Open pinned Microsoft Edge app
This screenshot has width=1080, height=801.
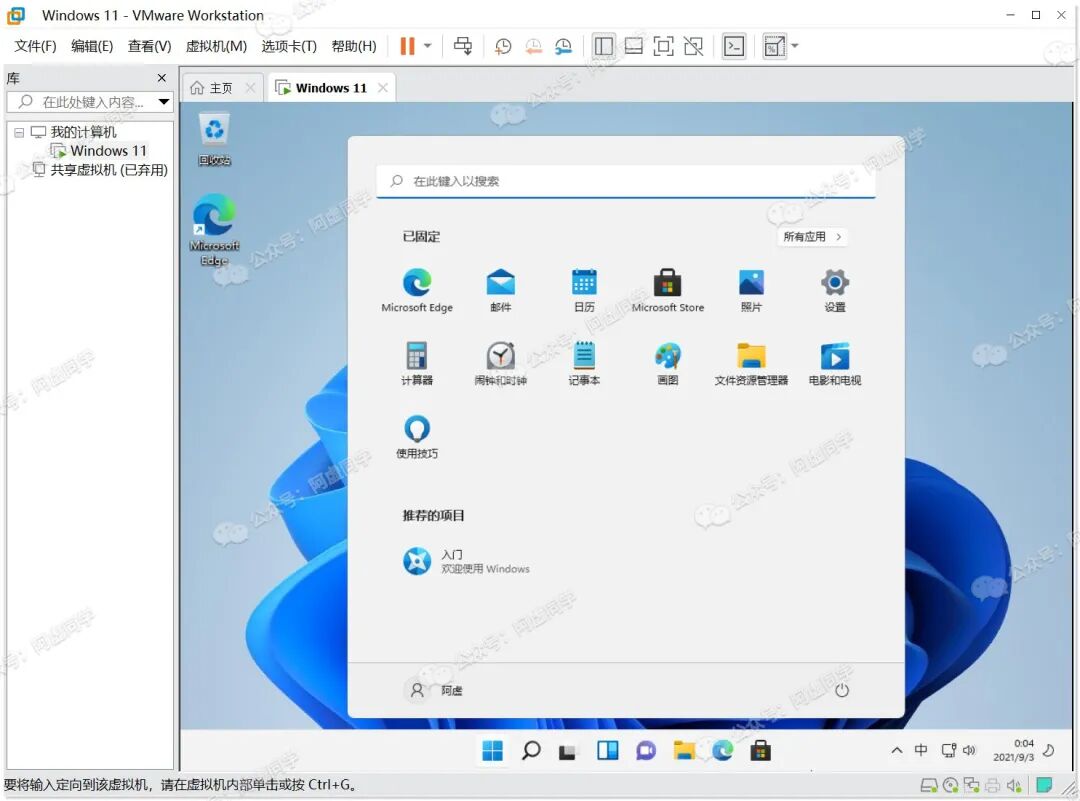tap(417, 290)
